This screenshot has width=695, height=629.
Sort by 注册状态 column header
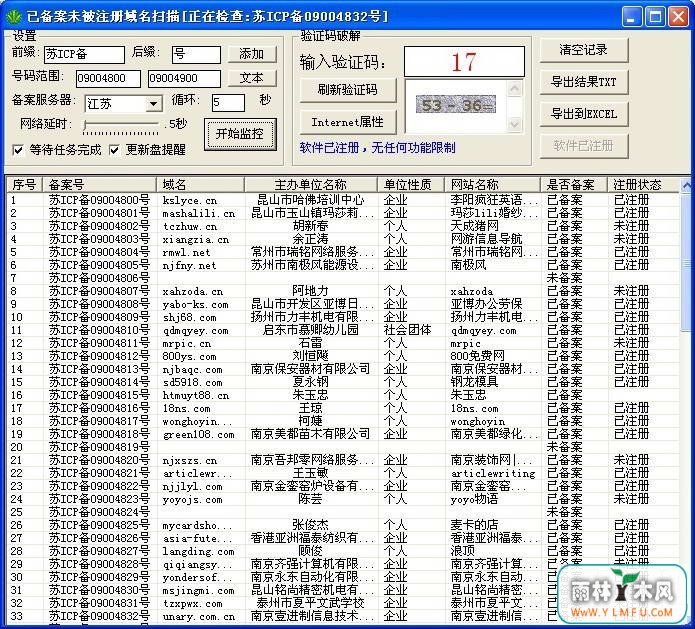click(644, 184)
